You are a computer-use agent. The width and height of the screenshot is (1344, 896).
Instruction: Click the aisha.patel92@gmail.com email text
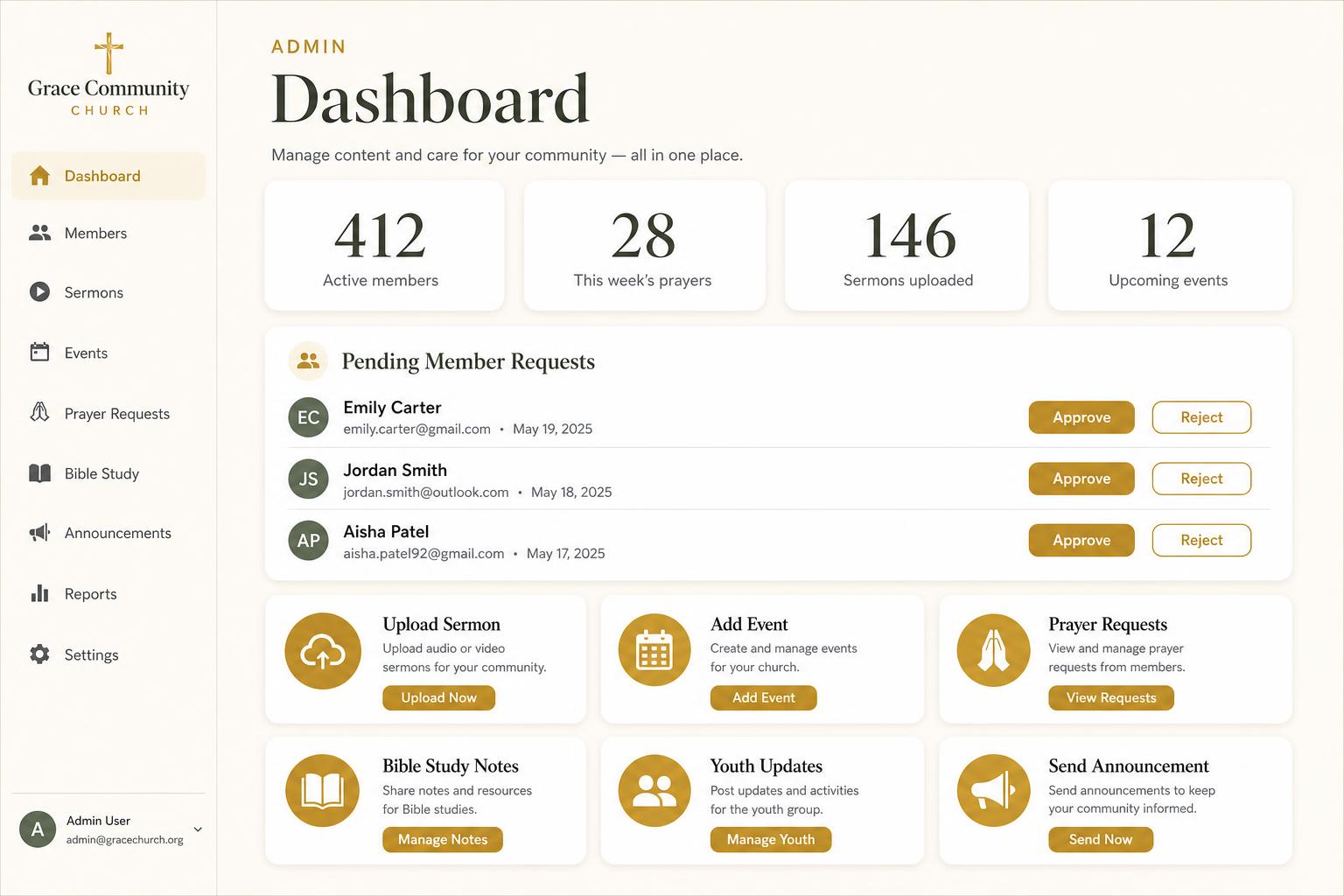pyautogui.click(x=423, y=553)
